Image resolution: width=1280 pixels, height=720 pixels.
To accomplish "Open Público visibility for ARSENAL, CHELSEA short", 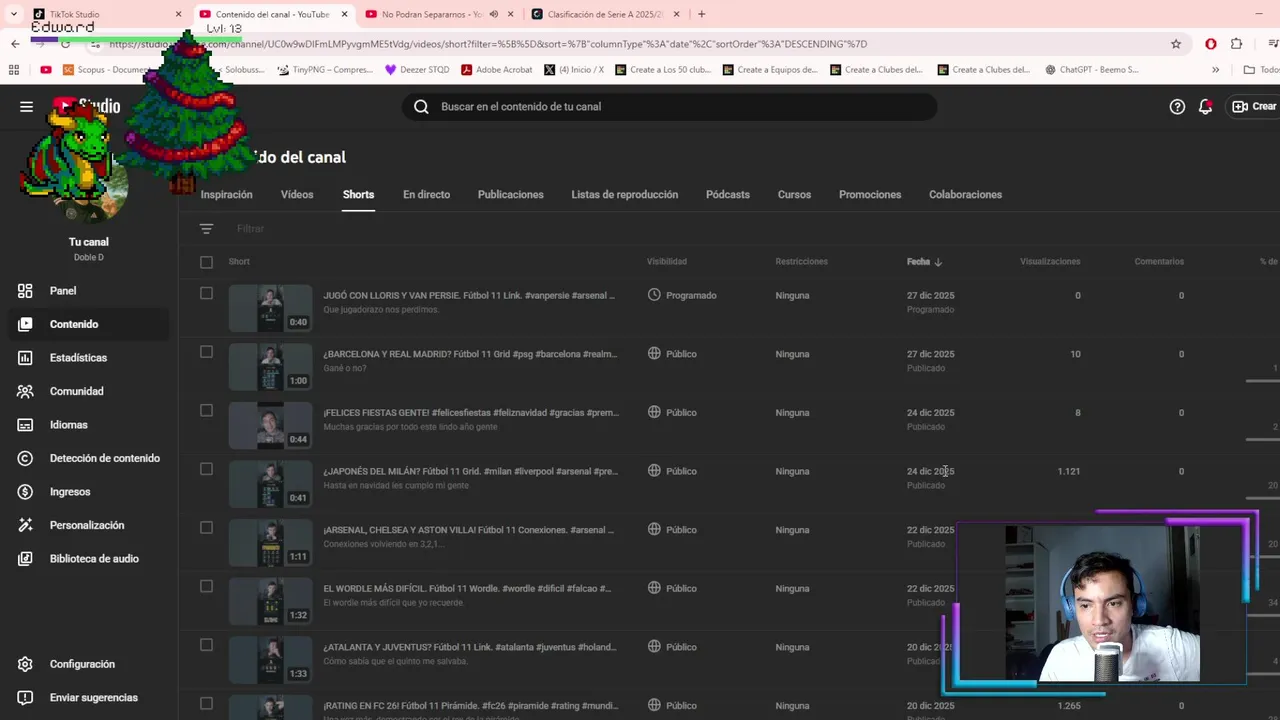I will [x=672, y=530].
